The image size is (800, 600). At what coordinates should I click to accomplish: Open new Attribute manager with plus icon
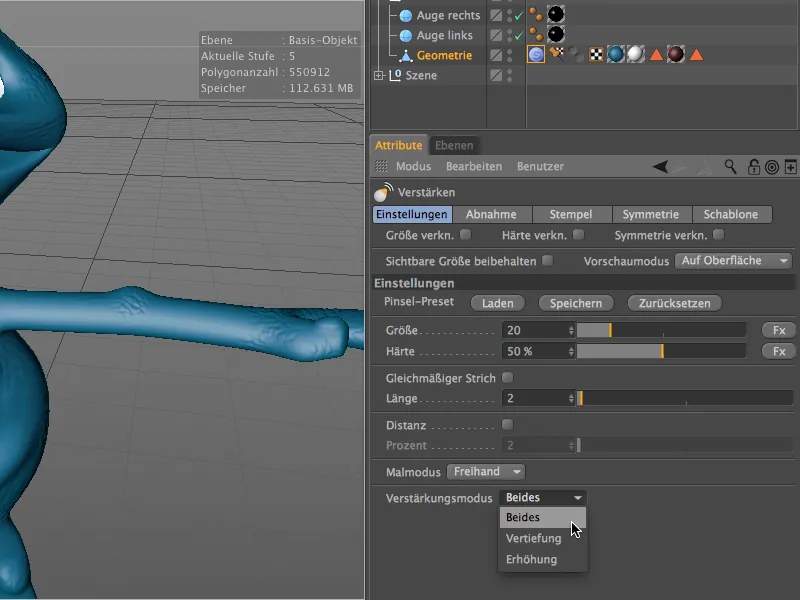790,167
